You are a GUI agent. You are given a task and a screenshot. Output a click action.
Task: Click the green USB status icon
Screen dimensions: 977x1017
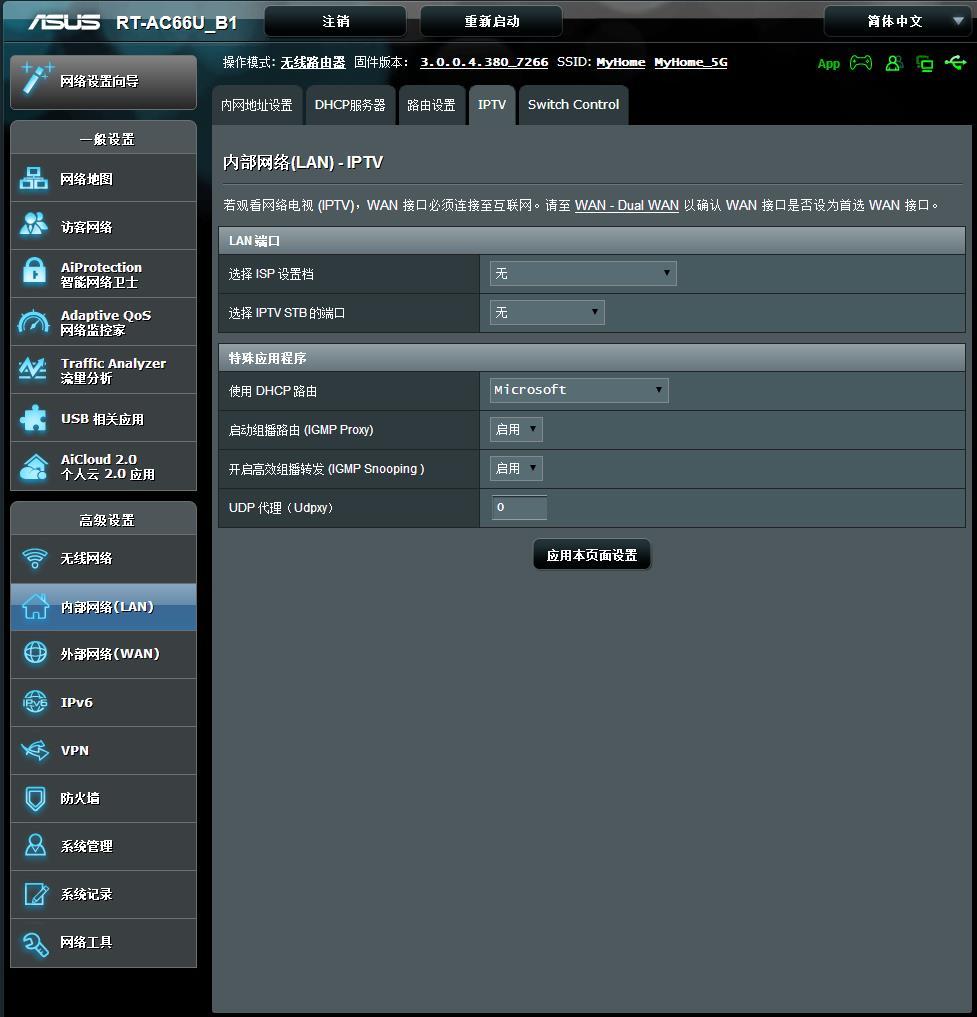[955, 63]
